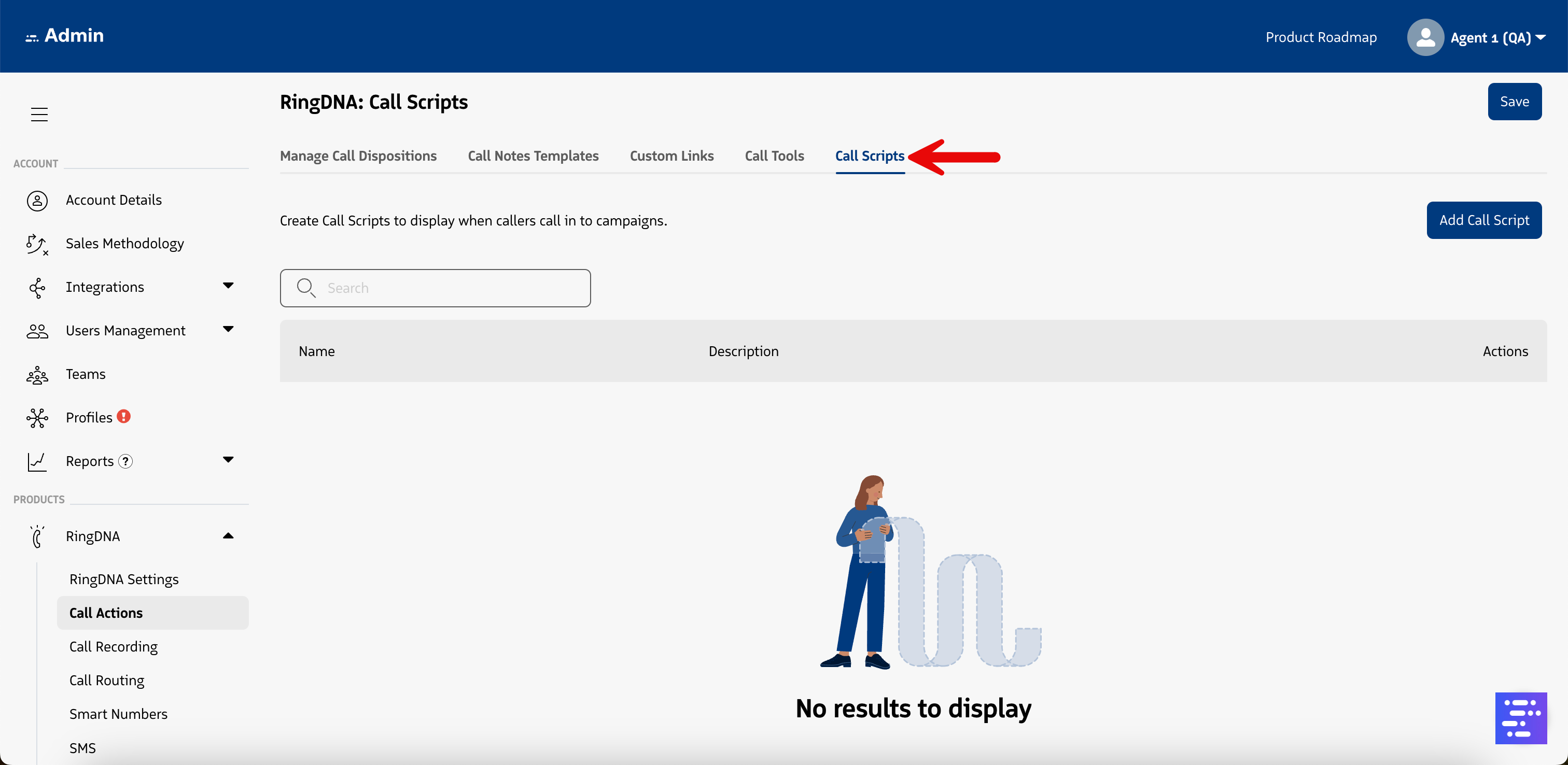Click the Account Details person icon
1568x765 pixels.
(x=37, y=200)
